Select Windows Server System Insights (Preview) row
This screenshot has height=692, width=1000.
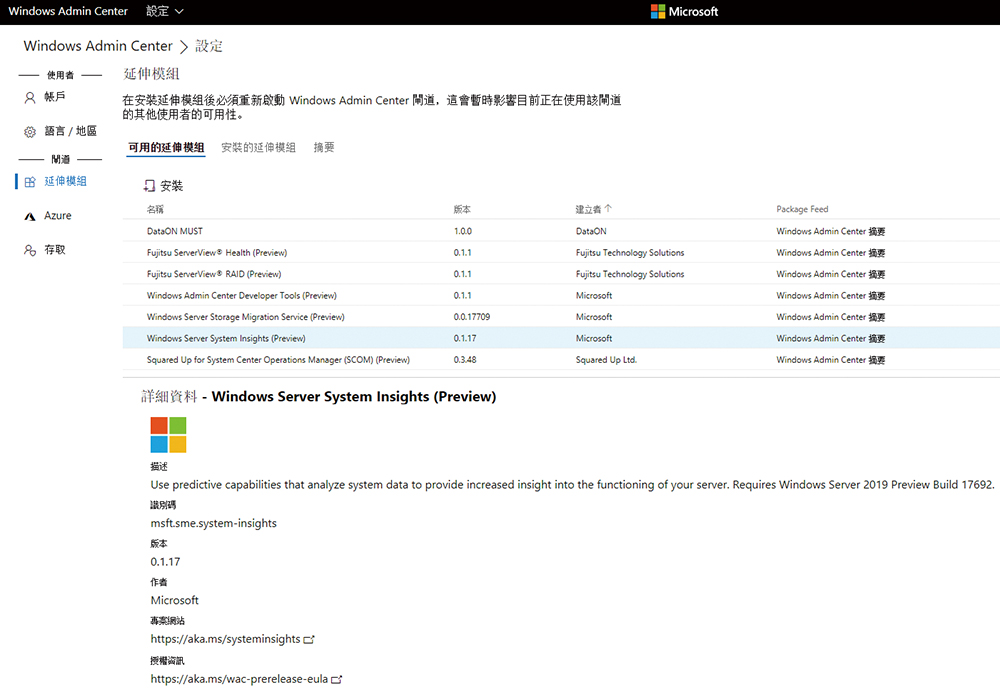coord(561,338)
